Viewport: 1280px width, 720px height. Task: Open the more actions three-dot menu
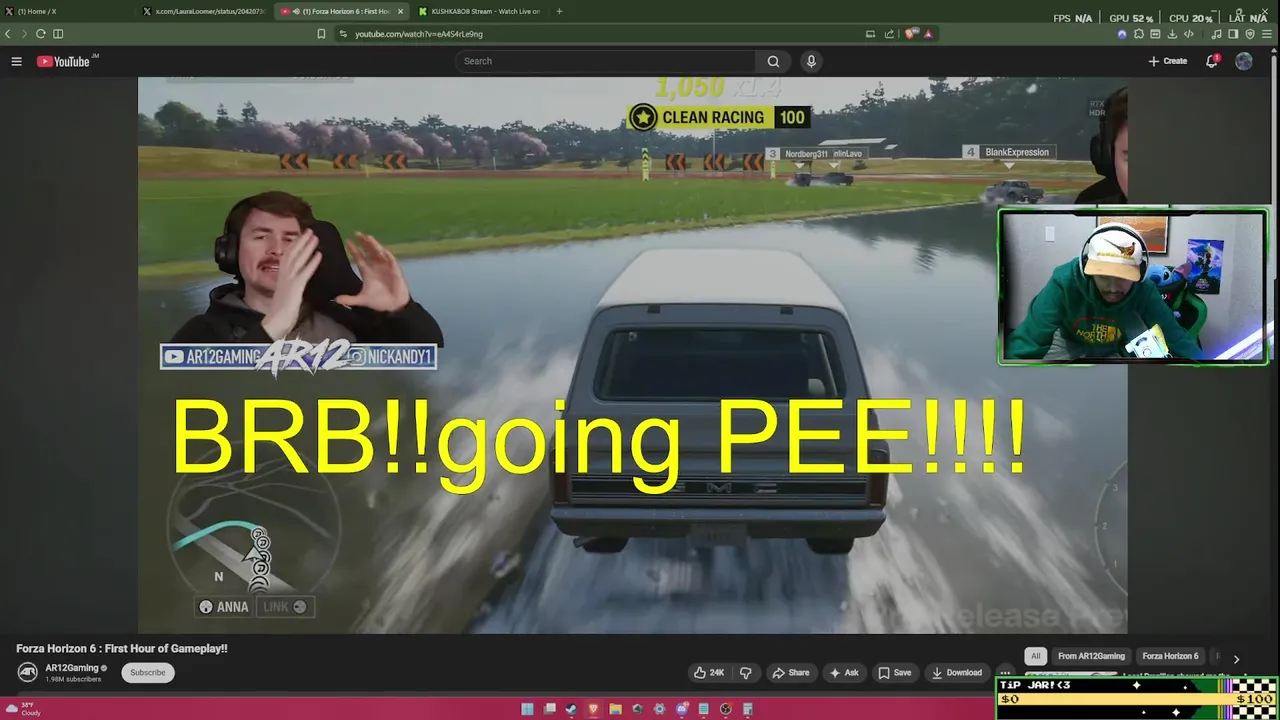1005,673
